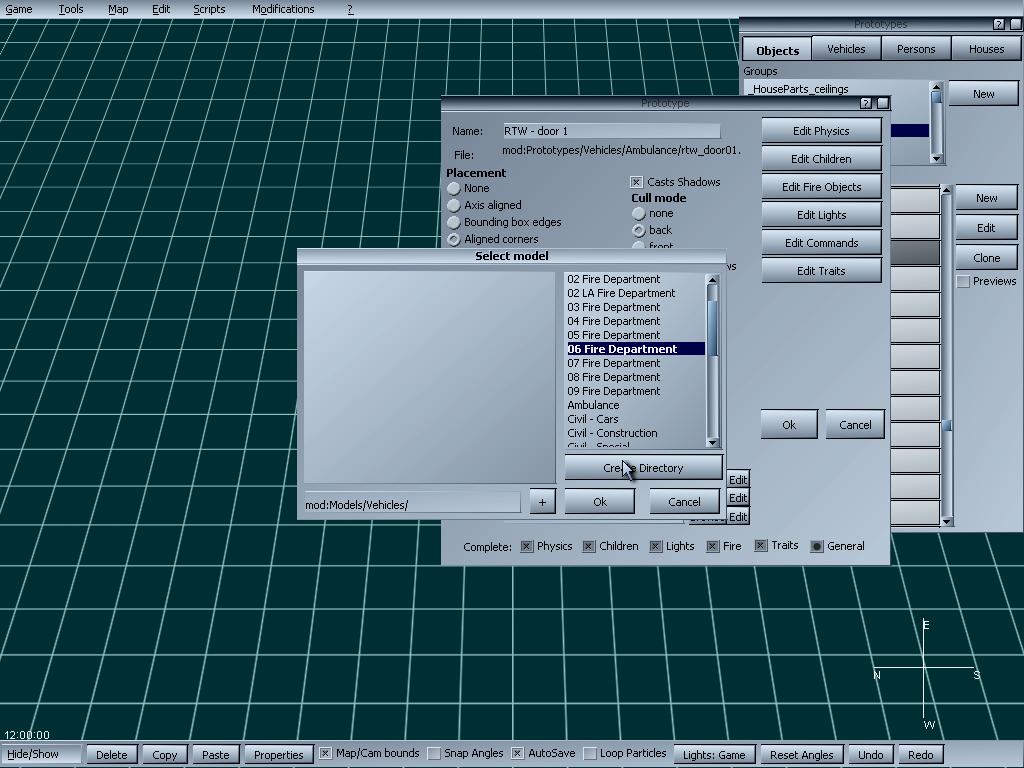The width and height of the screenshot is (1024, 768).
Task: Click the Lights: Game button
Action: (x=714, y=754)
